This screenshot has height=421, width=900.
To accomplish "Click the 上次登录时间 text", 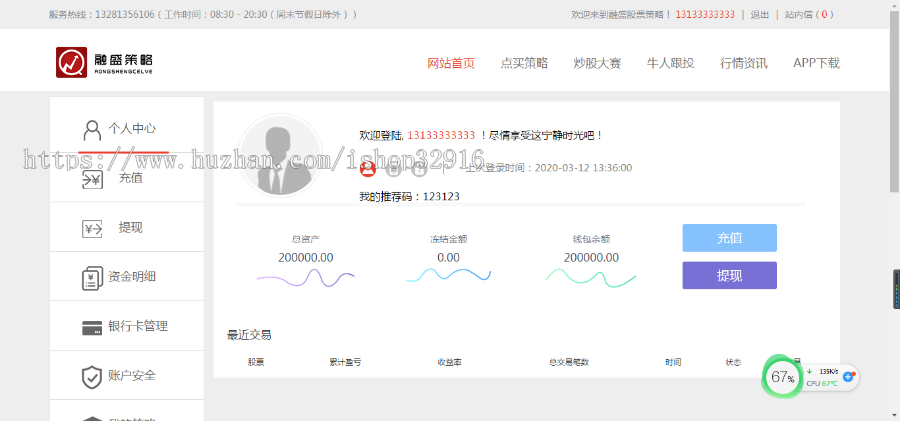I will [548, 168].
